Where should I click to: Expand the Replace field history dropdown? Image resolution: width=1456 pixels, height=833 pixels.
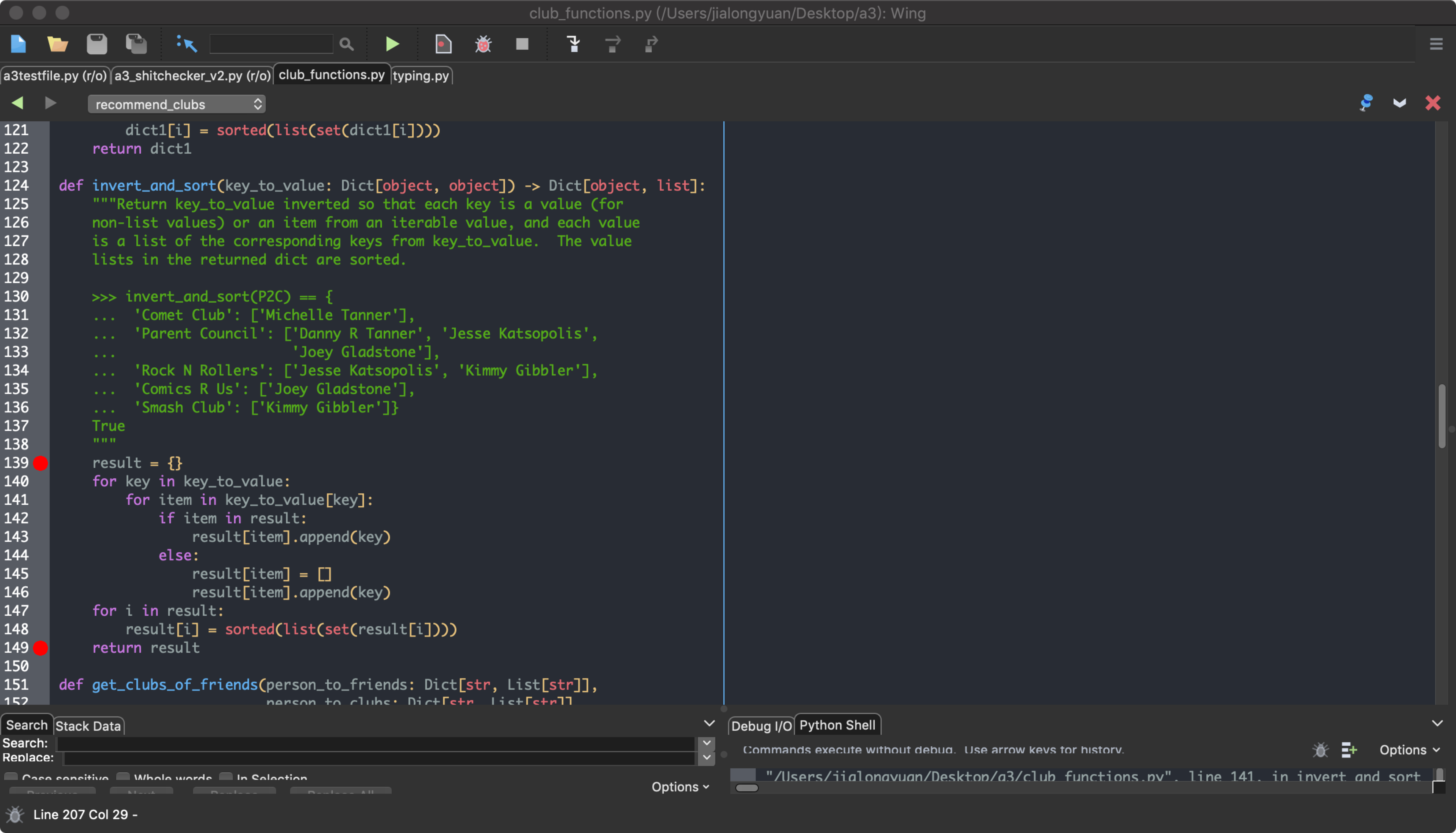point(707,758)
